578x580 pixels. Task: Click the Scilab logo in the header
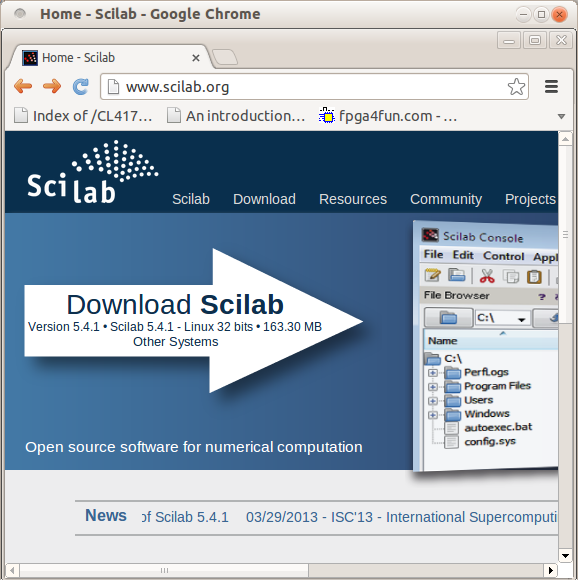pyautogui.click(x=92, y=172)
